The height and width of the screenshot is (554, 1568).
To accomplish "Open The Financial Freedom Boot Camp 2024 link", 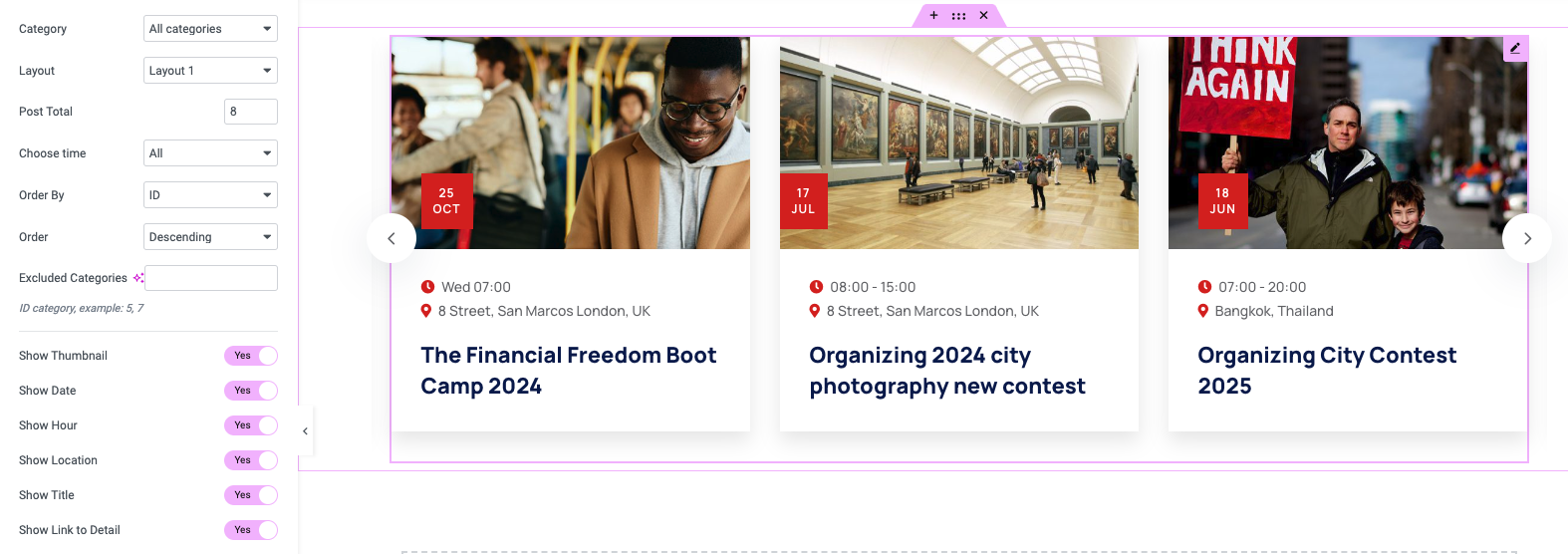I will [568, 371].
